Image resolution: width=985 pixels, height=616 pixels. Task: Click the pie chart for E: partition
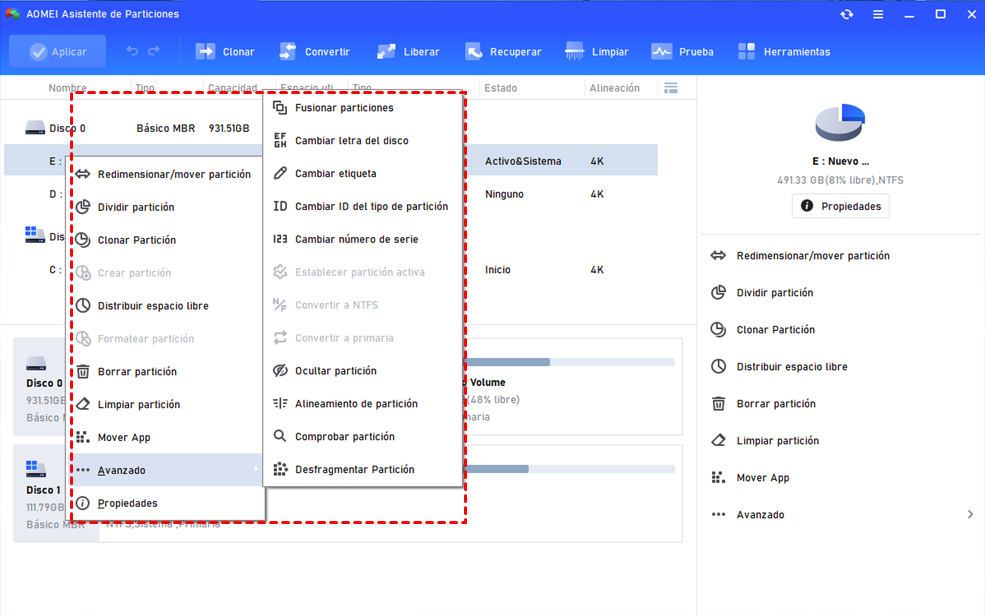[x=840, y=122]
